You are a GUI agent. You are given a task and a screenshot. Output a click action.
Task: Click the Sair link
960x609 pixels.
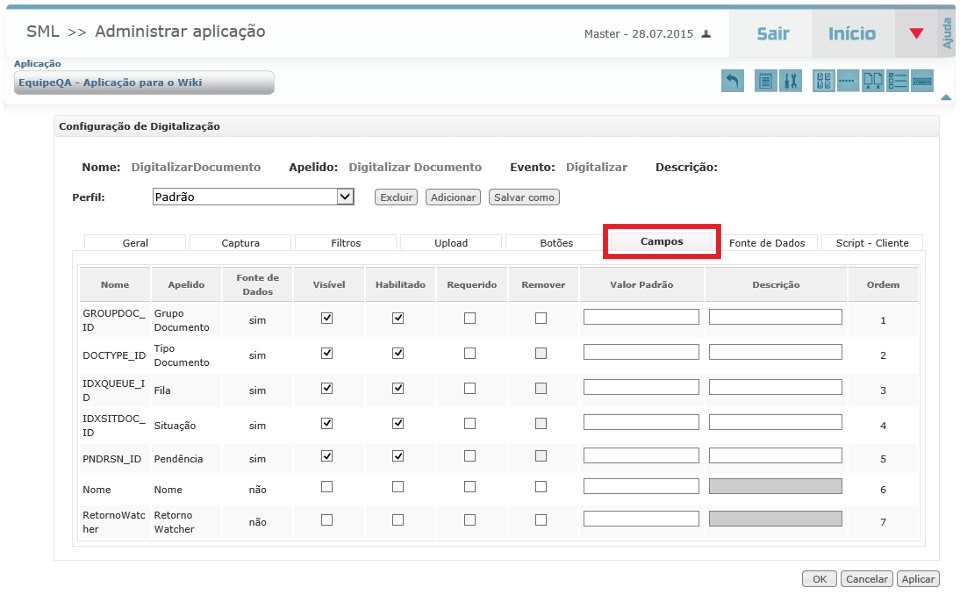pos(772,34)
